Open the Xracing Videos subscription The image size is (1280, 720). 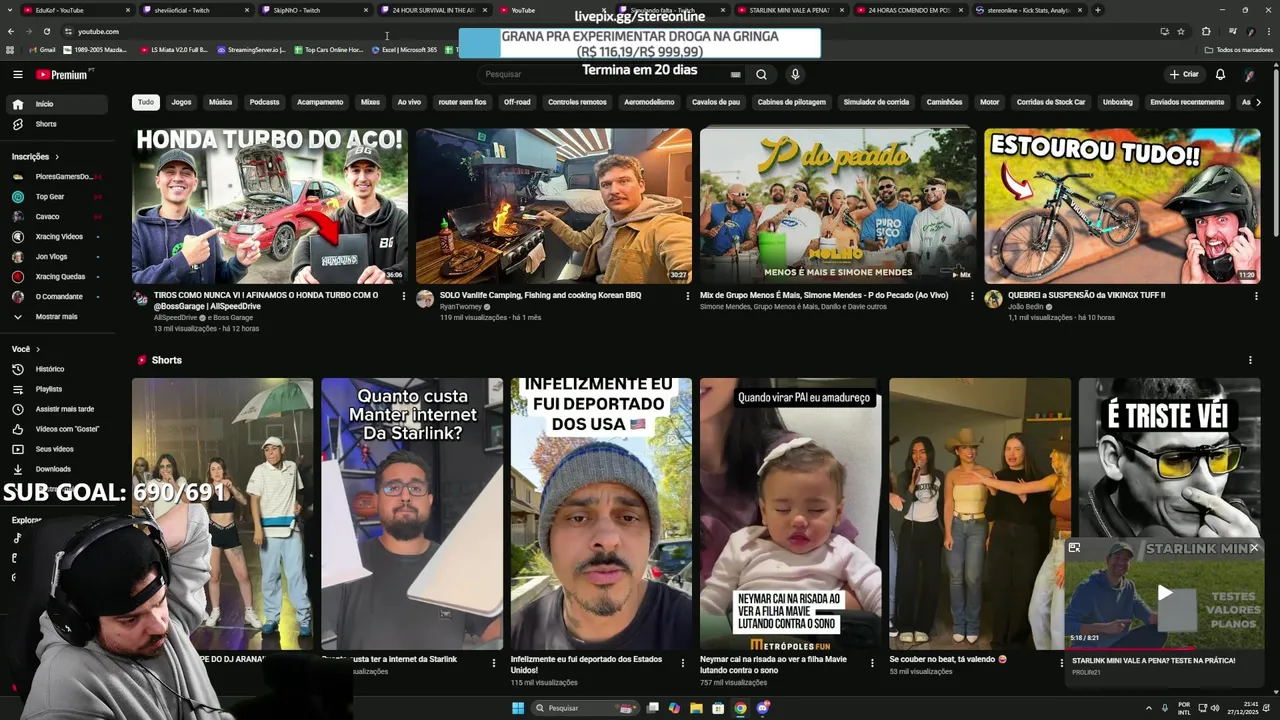[58, 237]
